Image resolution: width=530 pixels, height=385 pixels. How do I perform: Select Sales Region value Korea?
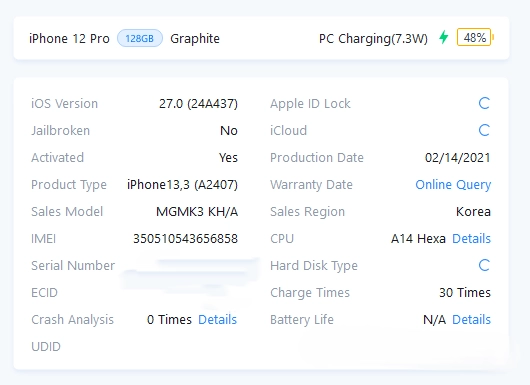point(473,212)
